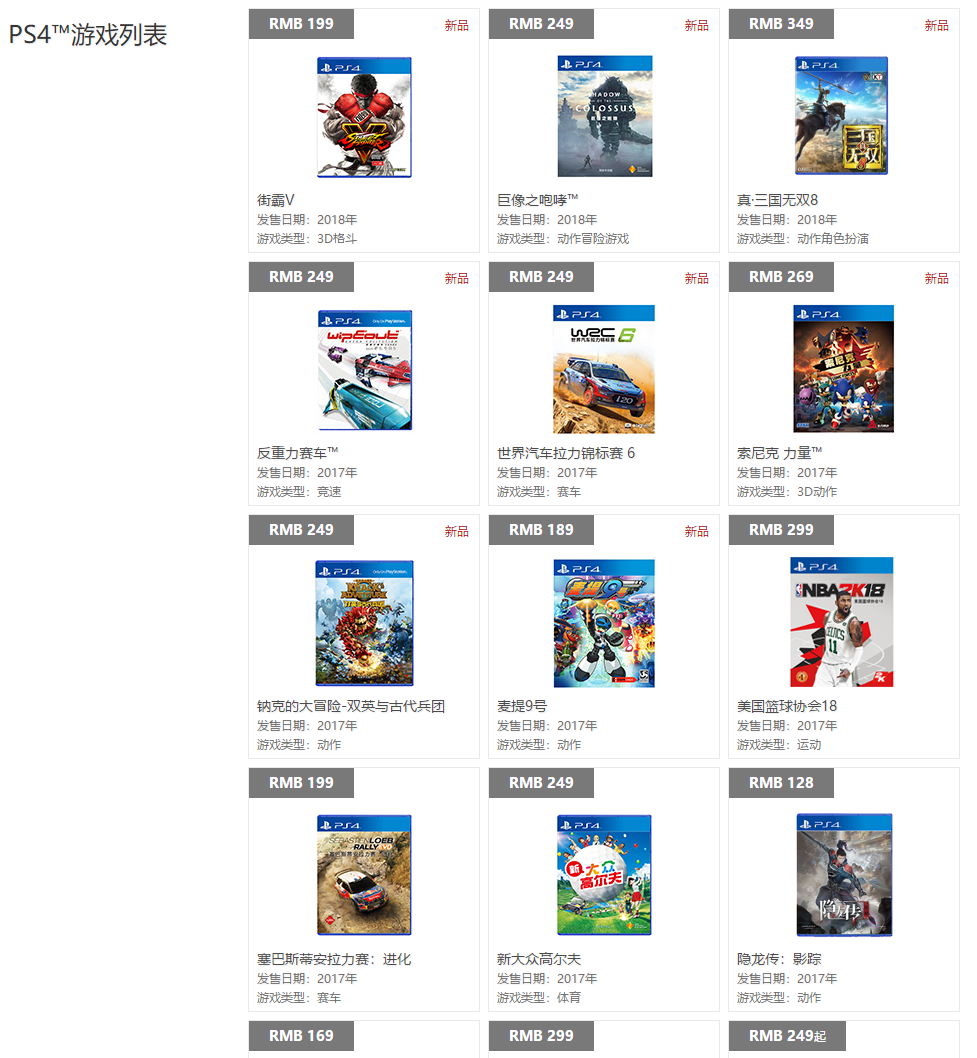This screenshot has width=977, height=1058.
Task: Open the 巨像之咆哮 title link
Action: 537,200
